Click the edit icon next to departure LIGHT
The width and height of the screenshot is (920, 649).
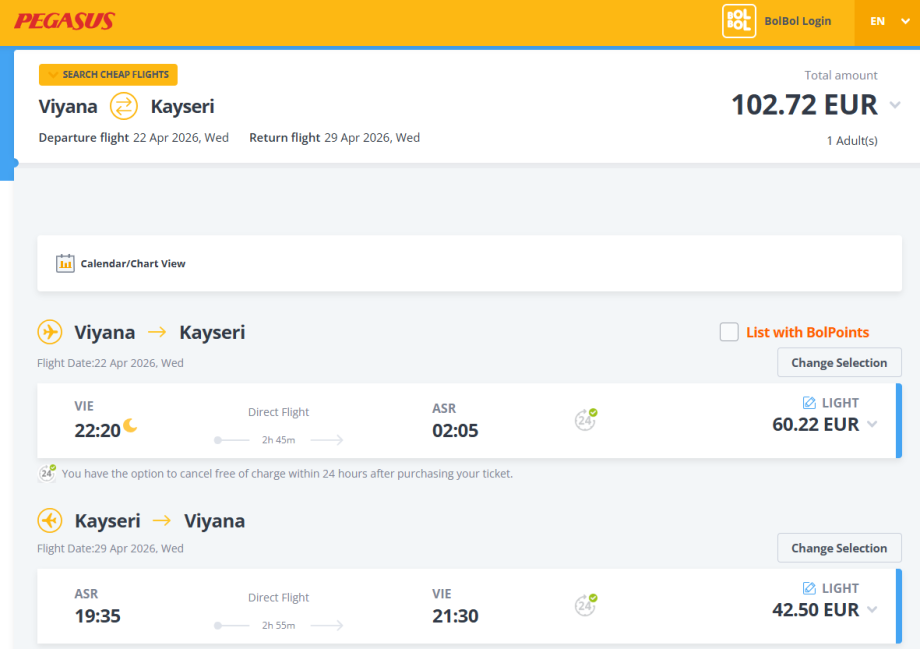809,403
